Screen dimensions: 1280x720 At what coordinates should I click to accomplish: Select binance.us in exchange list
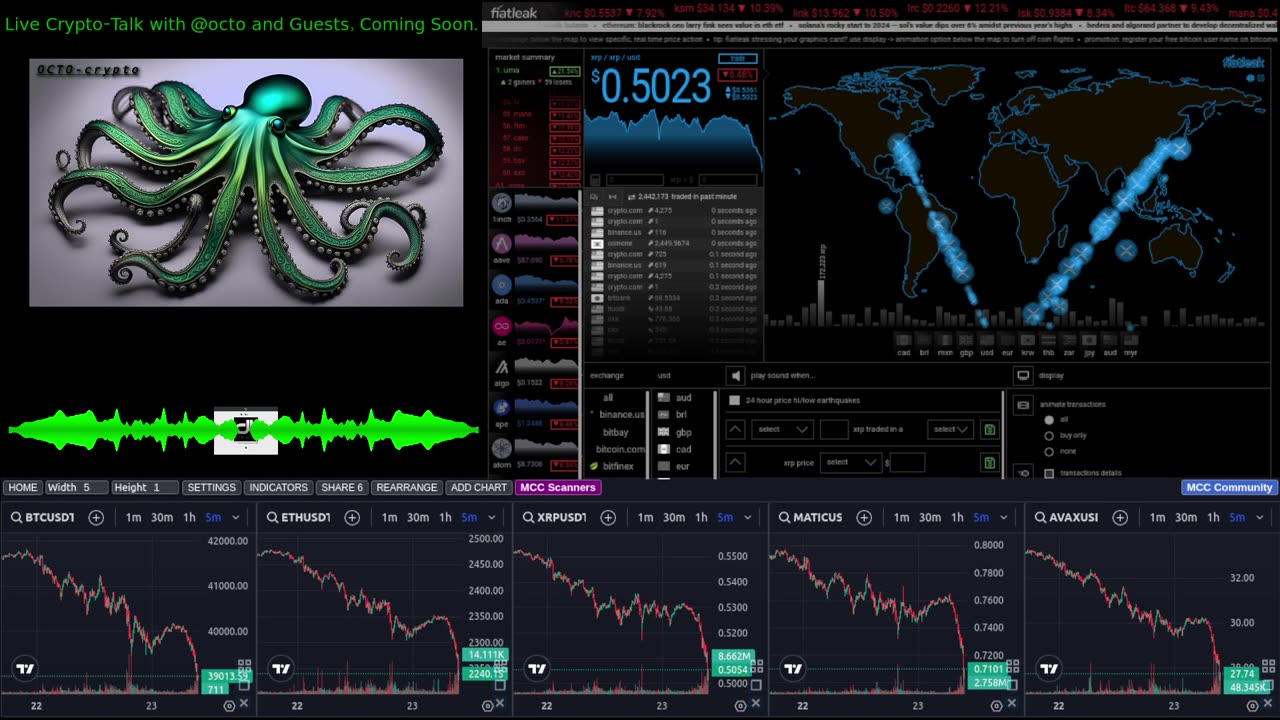coord(622,415)
